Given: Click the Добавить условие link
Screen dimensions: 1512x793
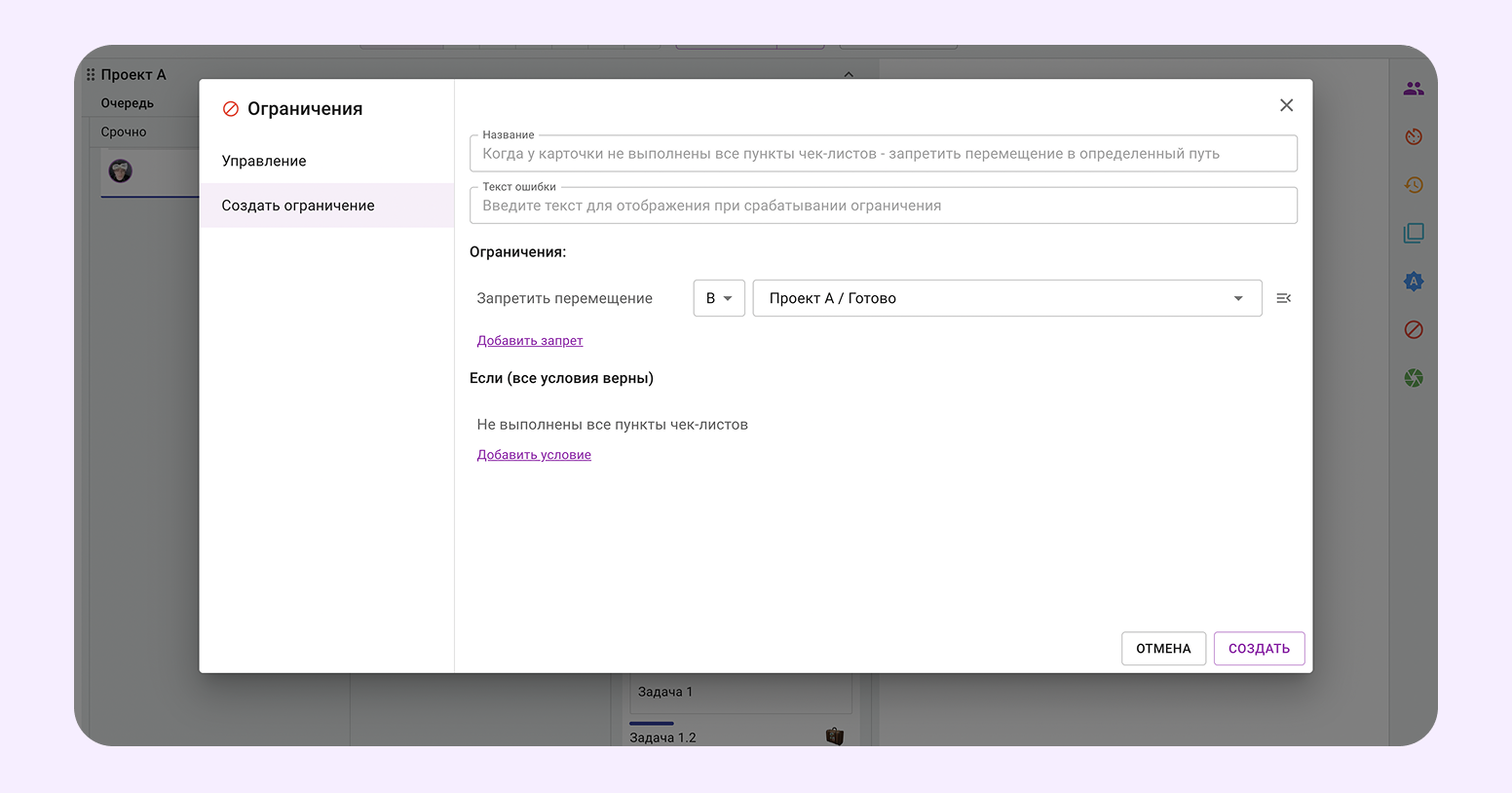Looking at the screenshot, I should pyautogui.click(x=534, y=455).
